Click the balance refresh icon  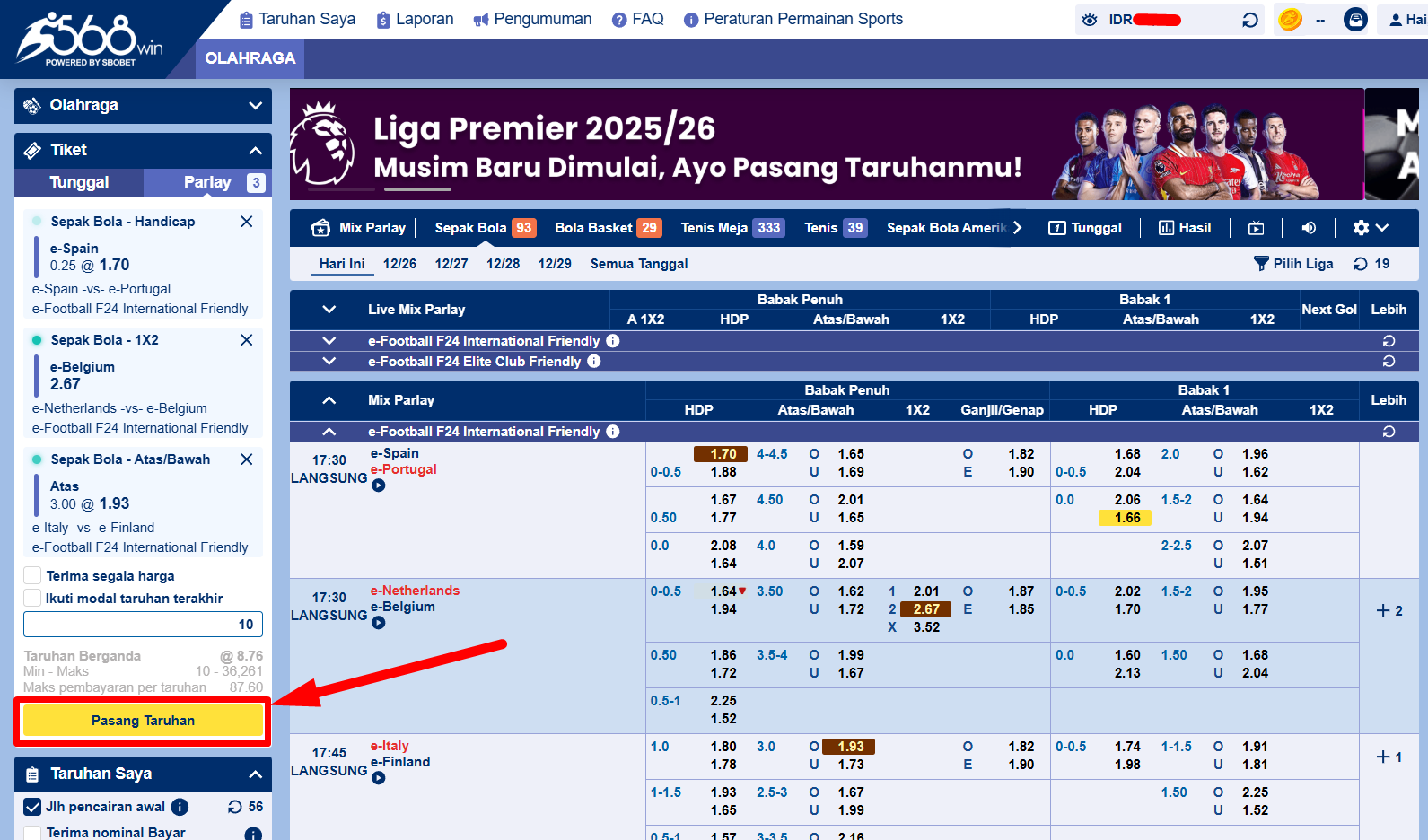coord(1249,20)
